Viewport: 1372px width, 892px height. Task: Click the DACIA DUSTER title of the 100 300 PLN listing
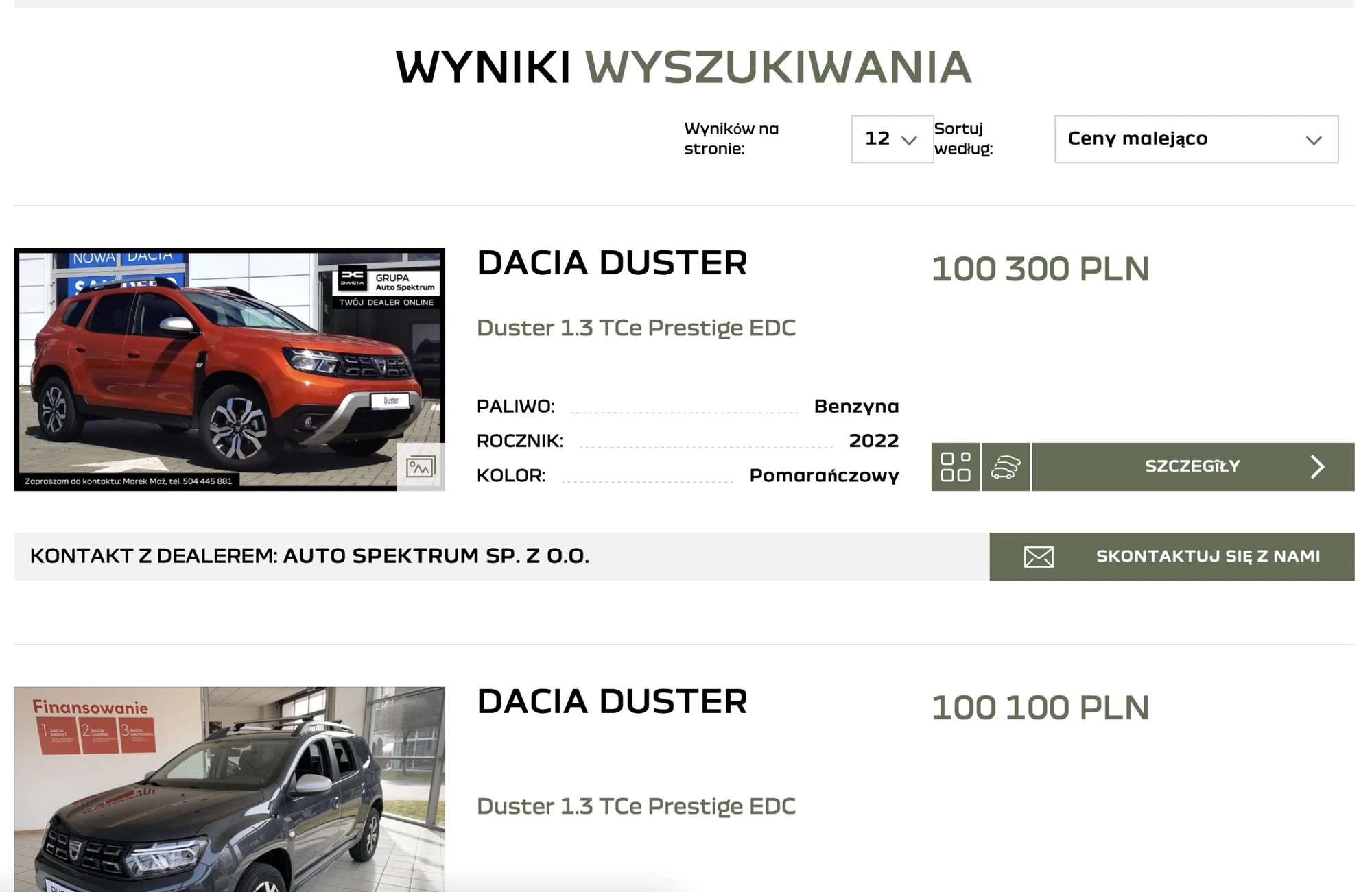point(612,263)
